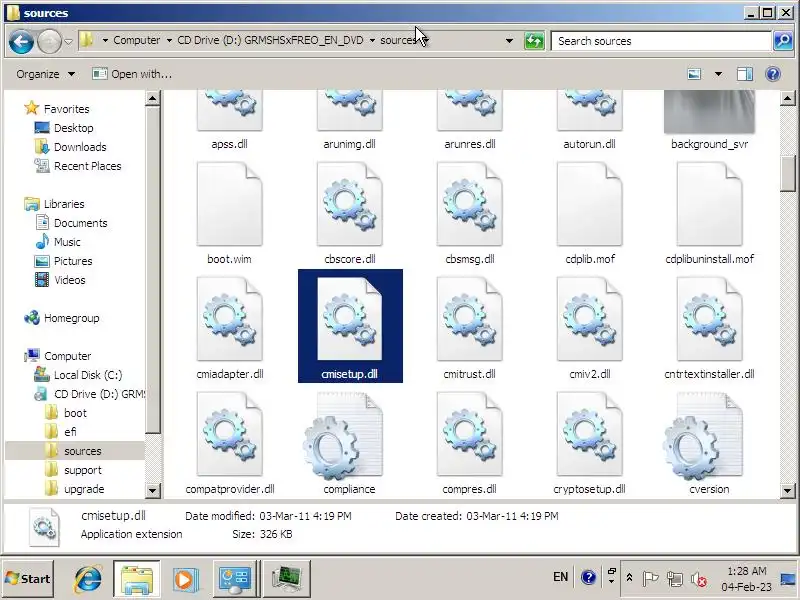Click the selected cmisetup.dll file icon
Viewport: 800px width, 600px height.
349,319
